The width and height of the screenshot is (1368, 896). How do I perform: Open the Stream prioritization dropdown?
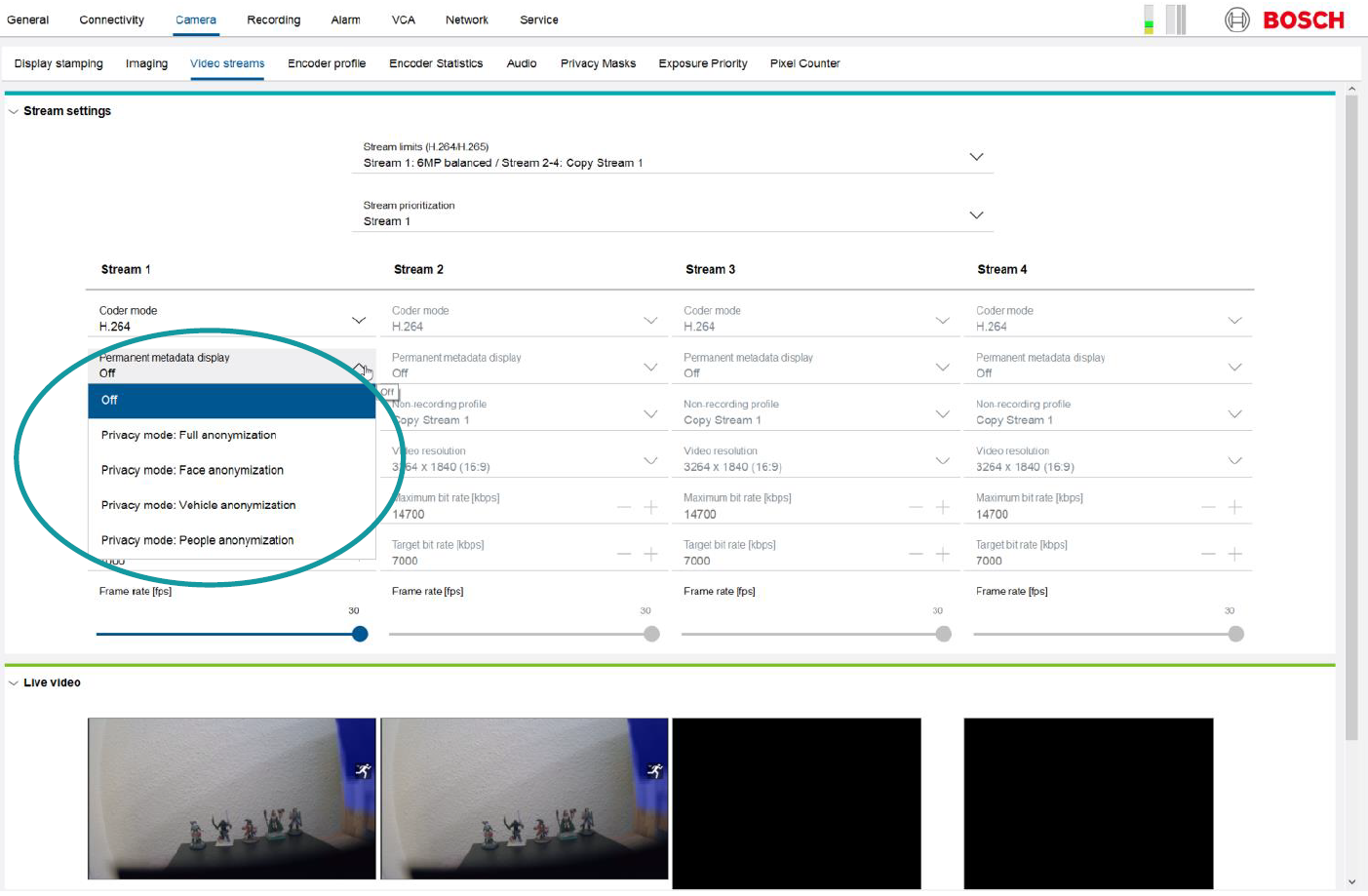point(976,215)
